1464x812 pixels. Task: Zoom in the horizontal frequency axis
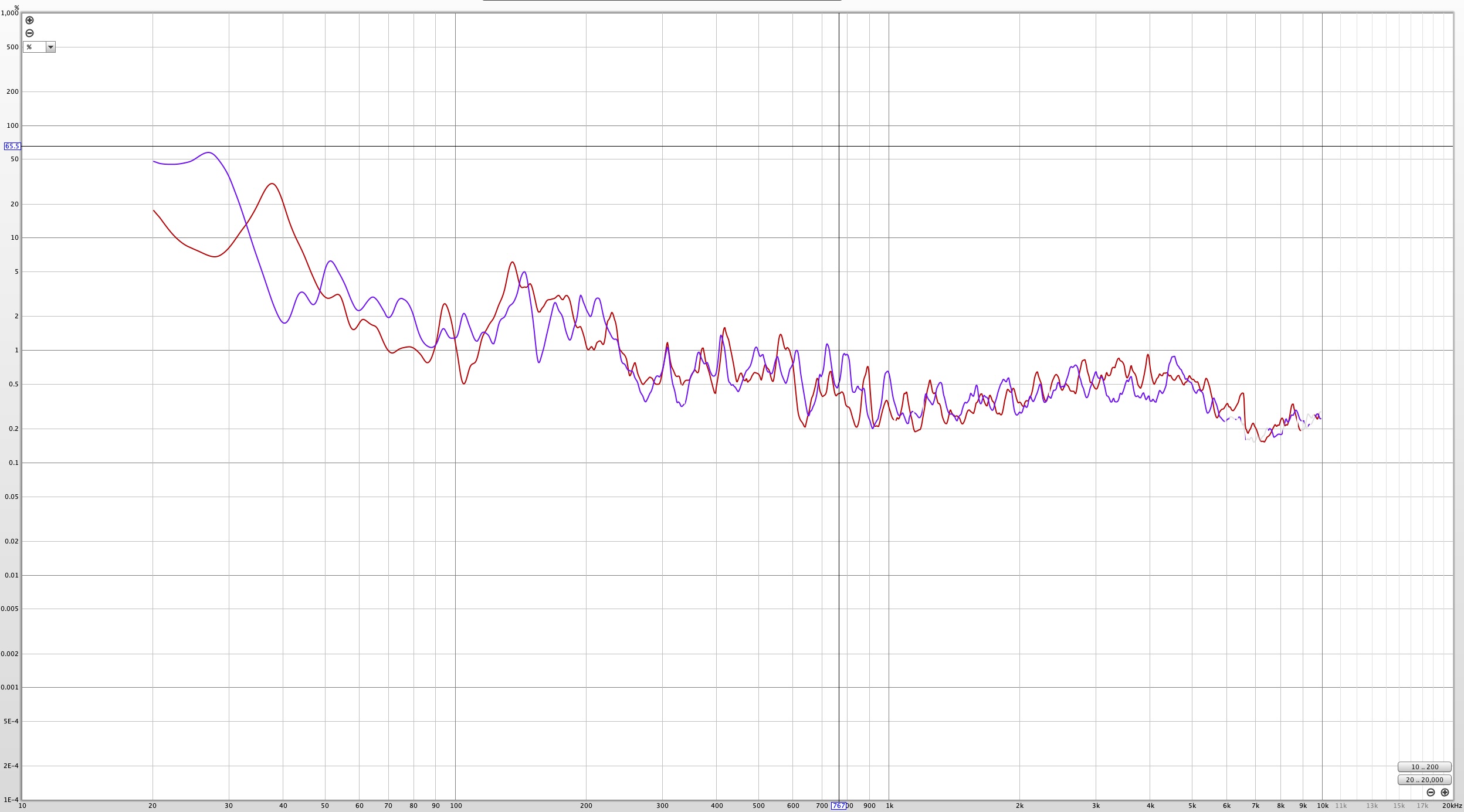pos(1445,792)
